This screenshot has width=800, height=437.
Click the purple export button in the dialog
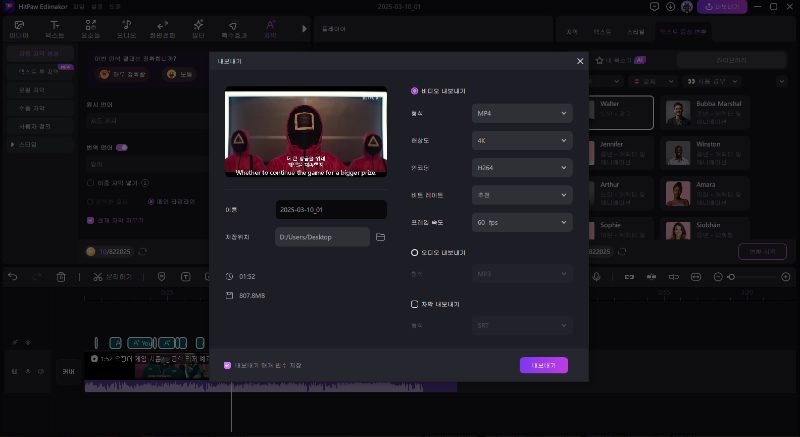pyautogui.click(x=543, y=365)
